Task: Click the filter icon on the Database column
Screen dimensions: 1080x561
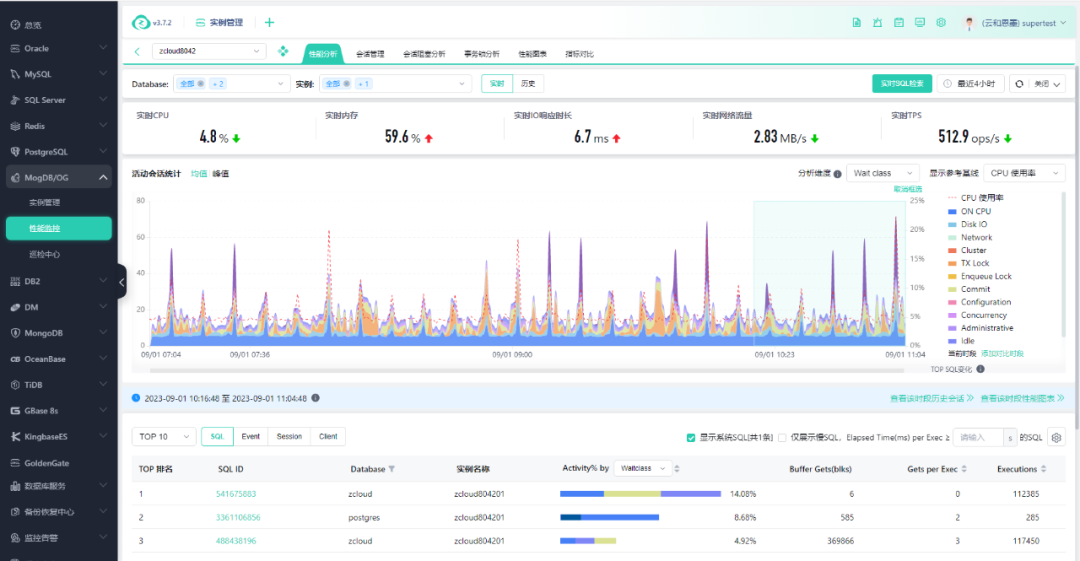Action: 391,469
